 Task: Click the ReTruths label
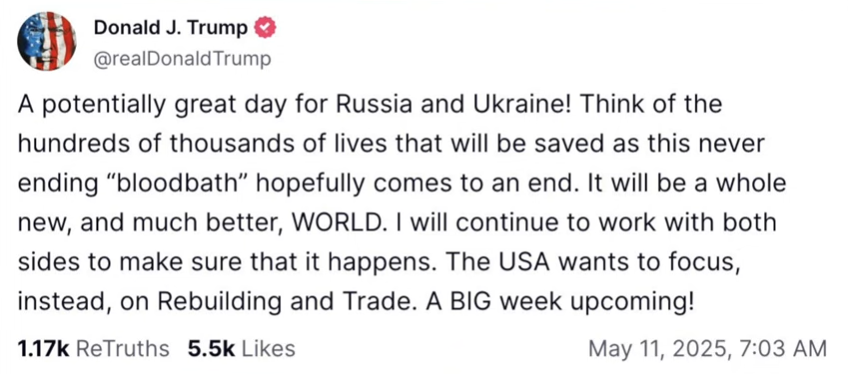122,349
